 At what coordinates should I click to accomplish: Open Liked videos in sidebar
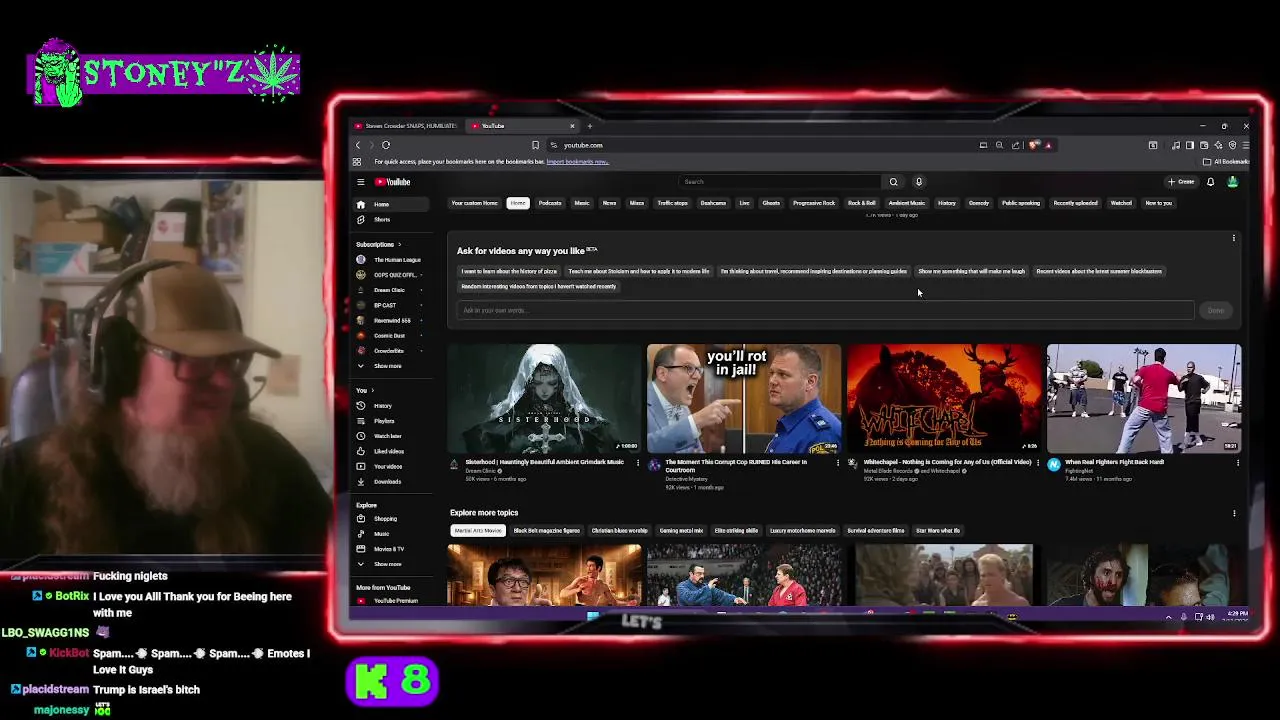[390, 451]
